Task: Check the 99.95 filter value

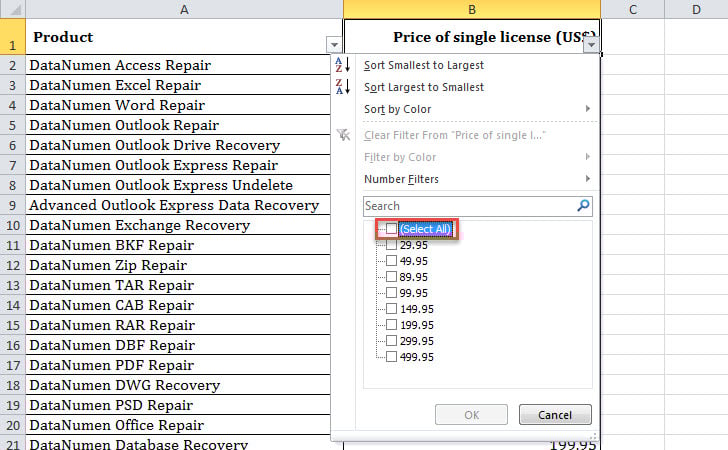Action: tap(391, 293)
